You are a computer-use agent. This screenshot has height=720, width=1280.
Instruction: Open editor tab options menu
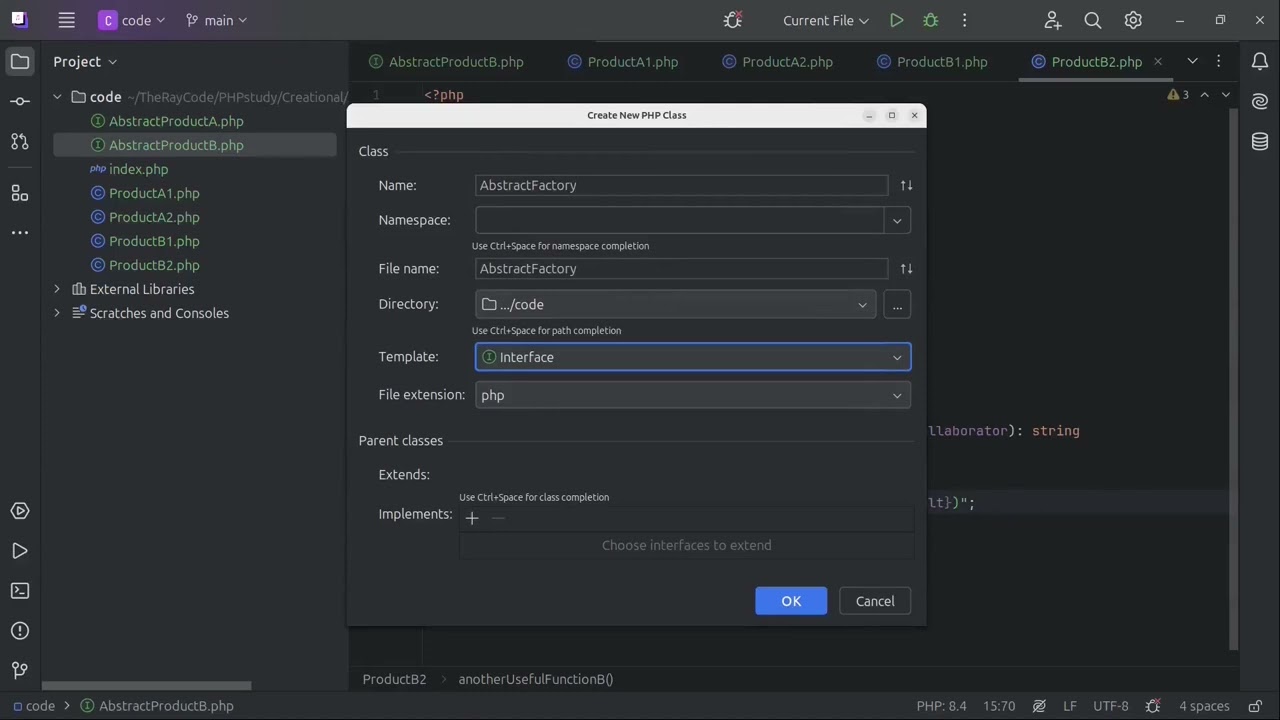[x=1218, y=61]
